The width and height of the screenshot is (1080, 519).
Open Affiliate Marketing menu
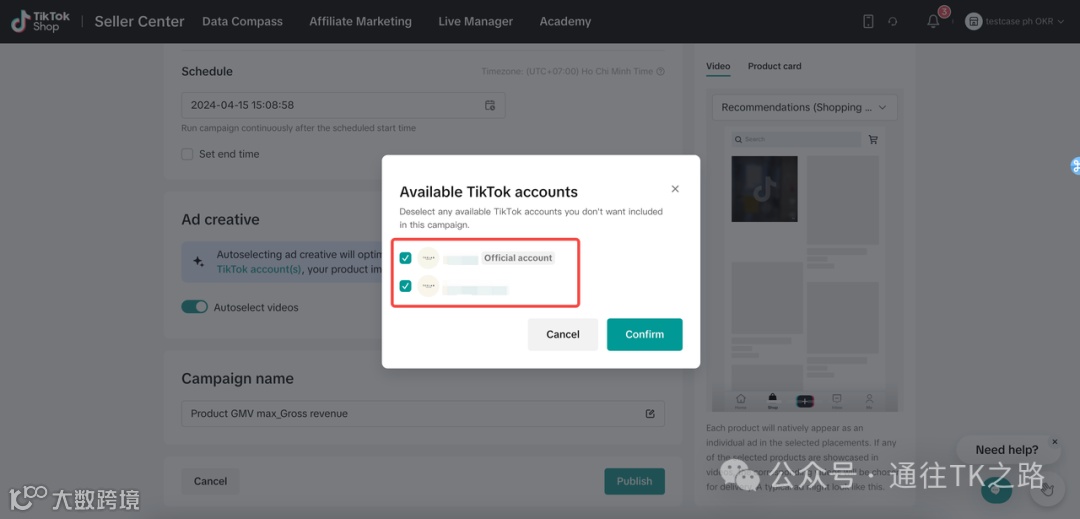360,21
